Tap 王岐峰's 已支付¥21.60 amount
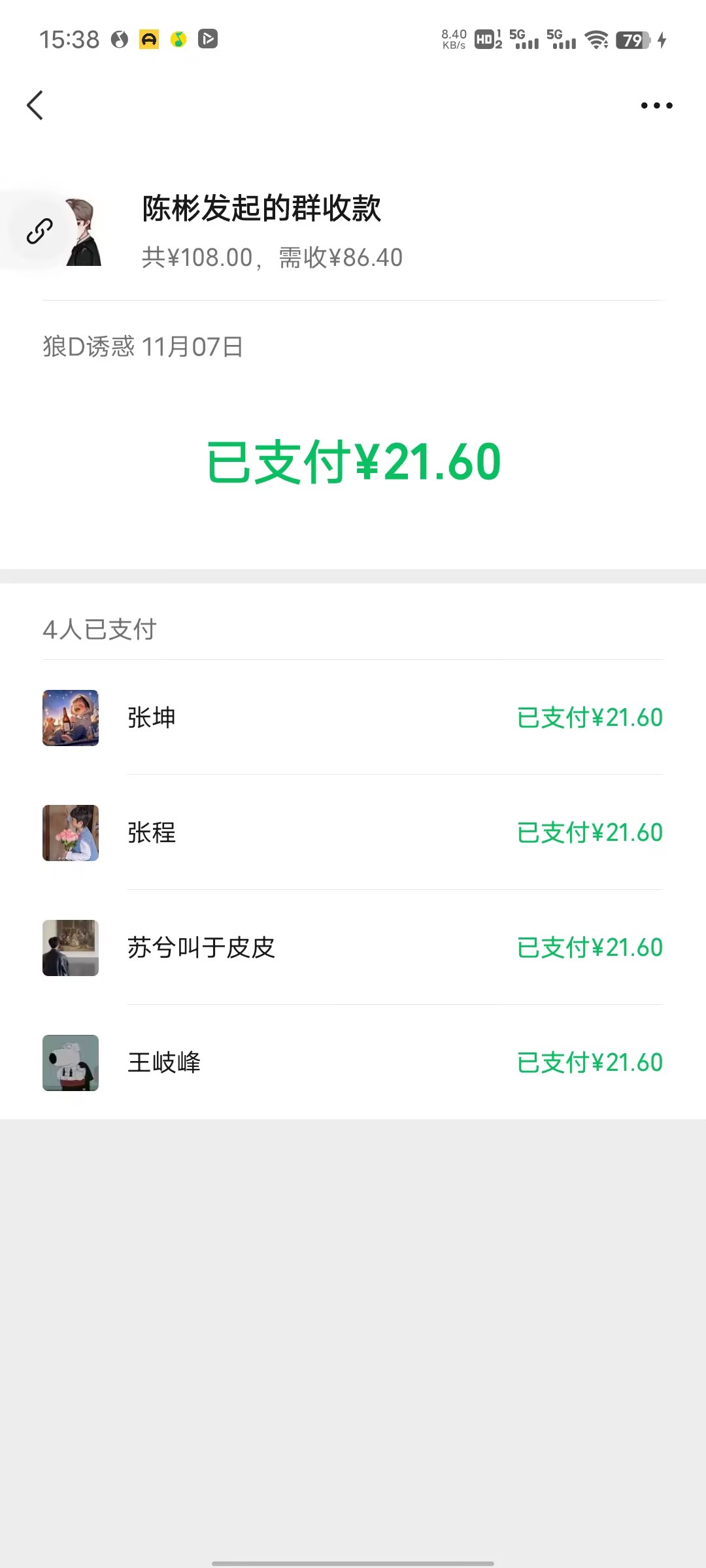Viewport: 706px width, 1568px height. (590, 1063)
